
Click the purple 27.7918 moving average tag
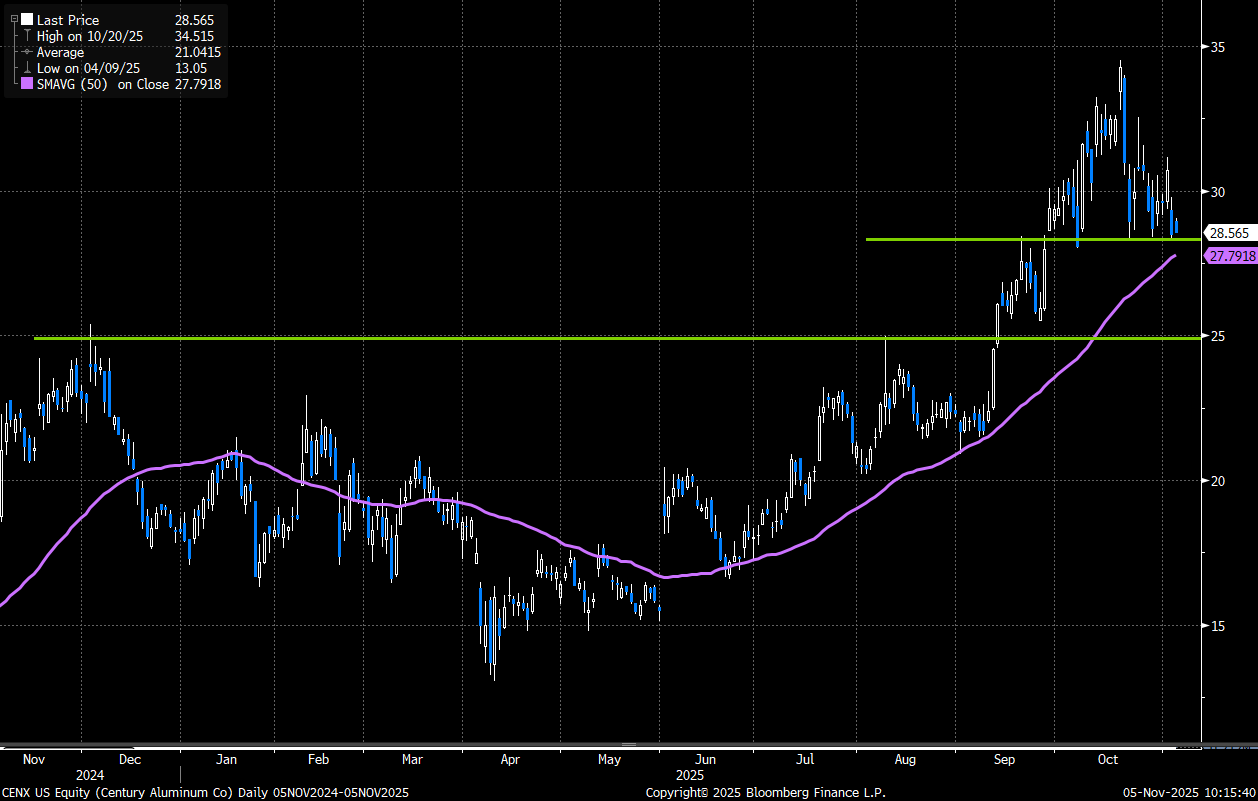(x=1232, y=257)
